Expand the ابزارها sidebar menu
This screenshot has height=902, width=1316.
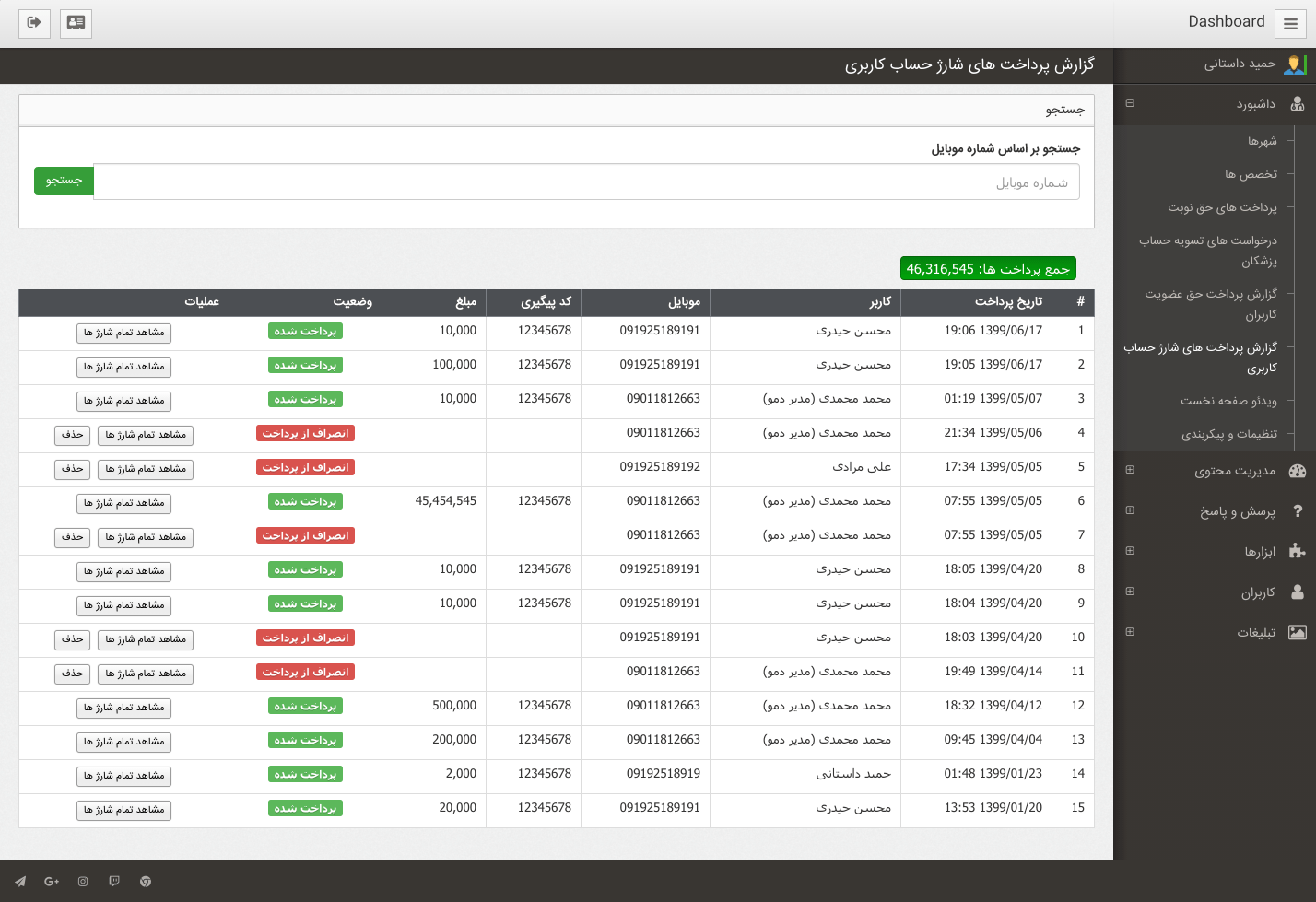pos(1130,551)
